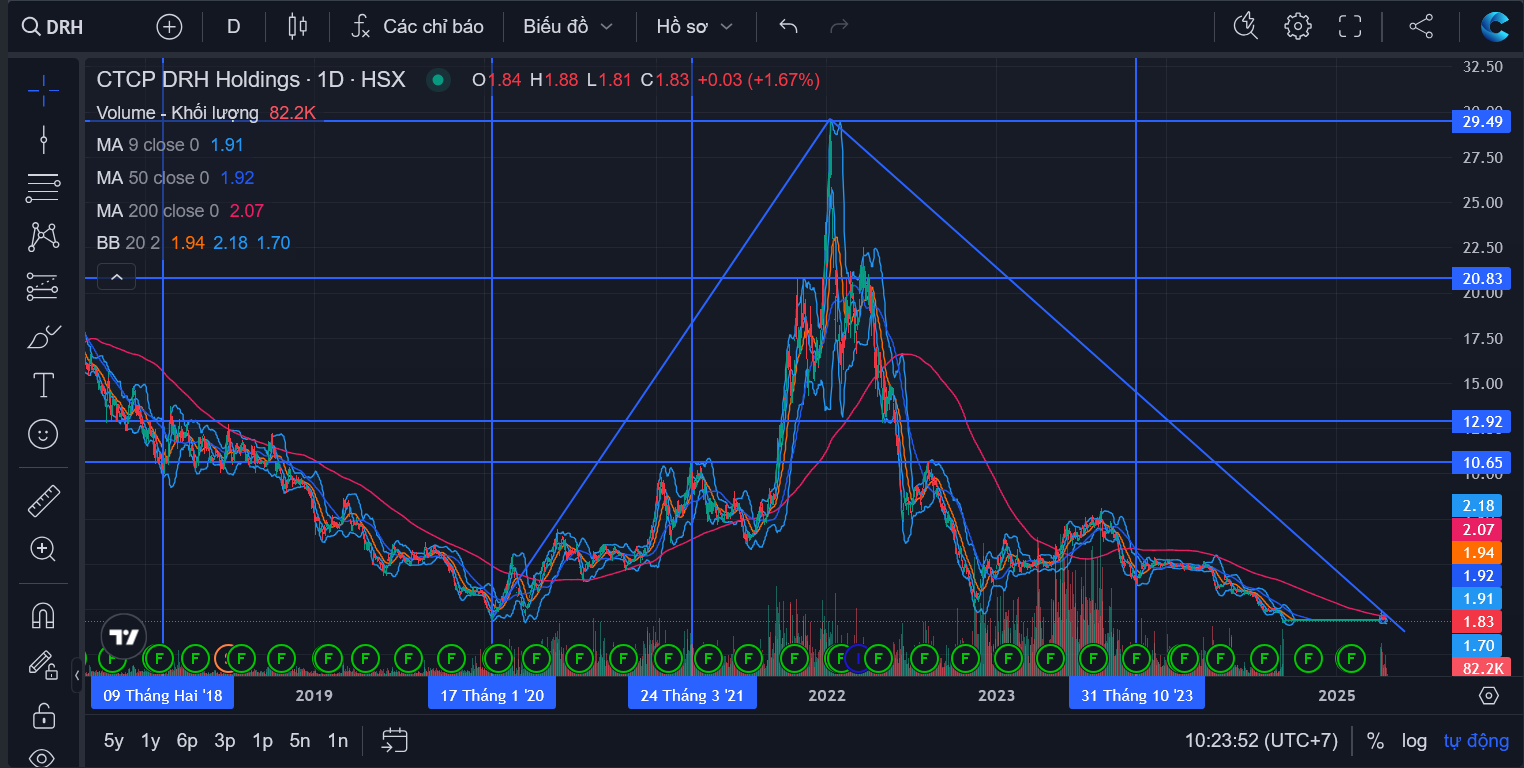Viewport: 1524px width, 768px height.
Task: Set the chart range to 6p
Action: coord(187,741)
